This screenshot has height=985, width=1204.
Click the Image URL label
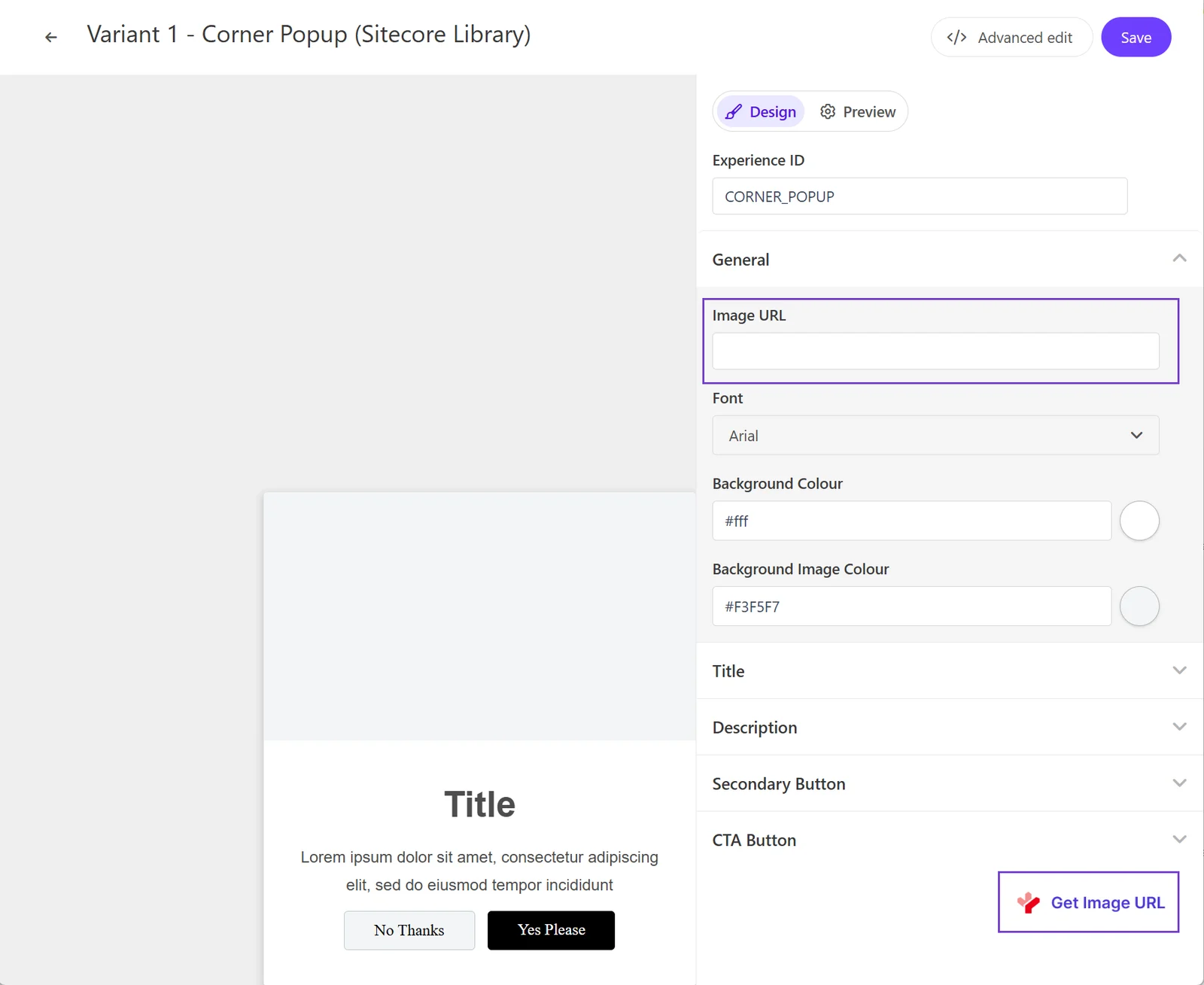(749, 315)
